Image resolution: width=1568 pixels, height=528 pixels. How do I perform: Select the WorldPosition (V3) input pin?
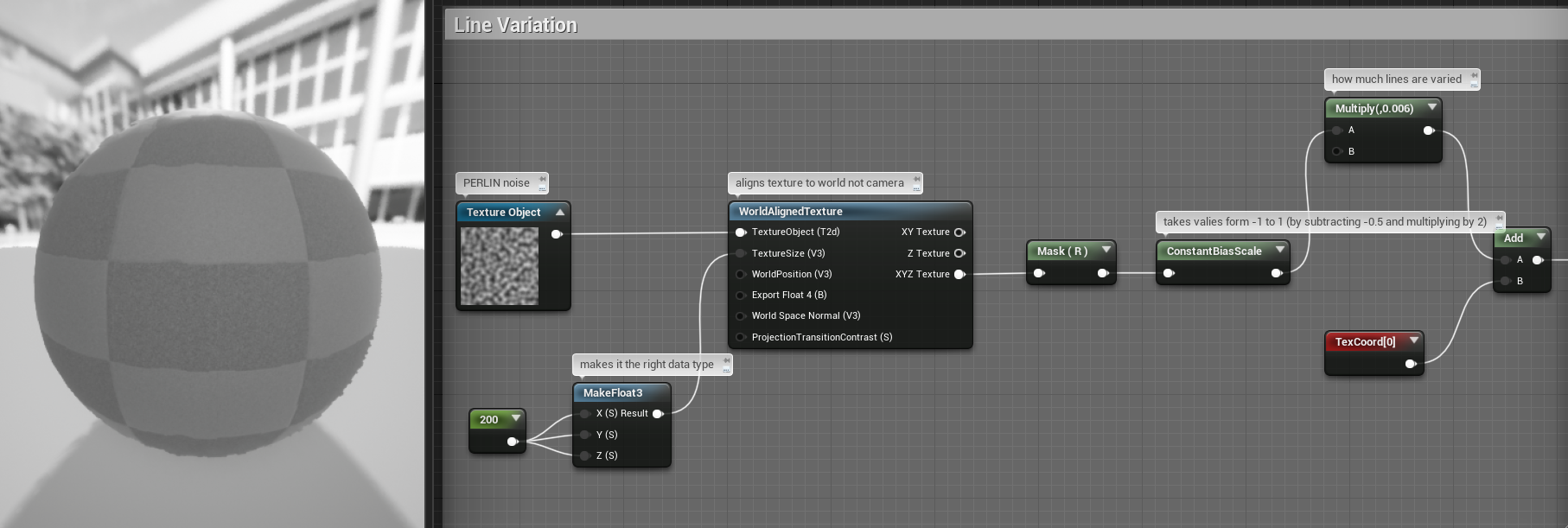(x=741, y=274)
